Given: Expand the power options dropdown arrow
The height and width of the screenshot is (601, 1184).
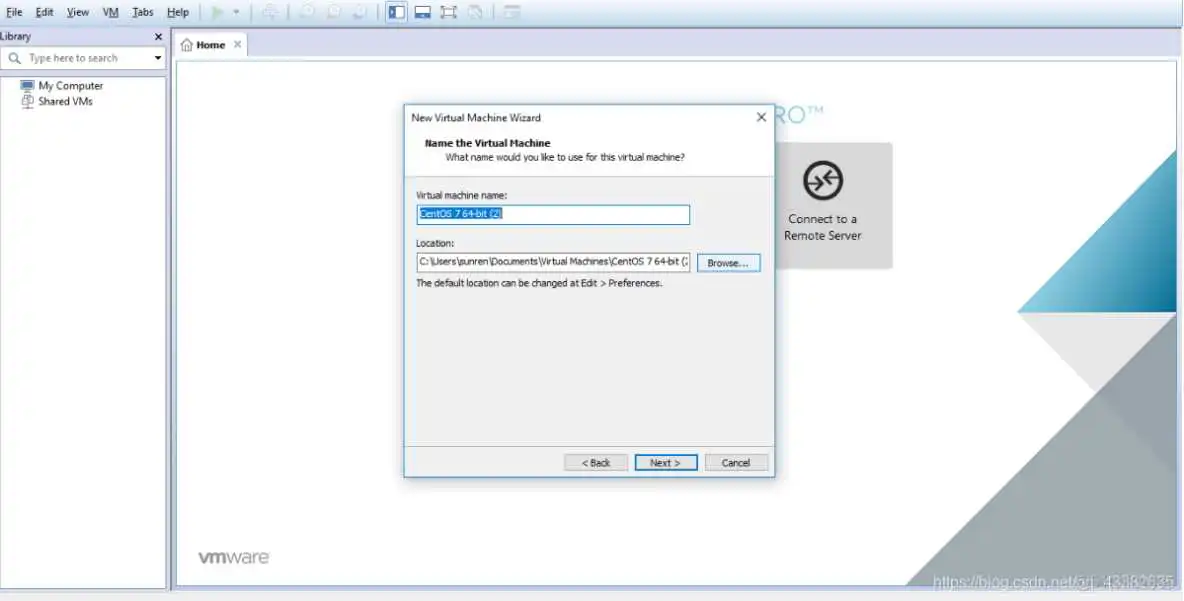Looking at the screenshot, I should [x=236, y=12].
